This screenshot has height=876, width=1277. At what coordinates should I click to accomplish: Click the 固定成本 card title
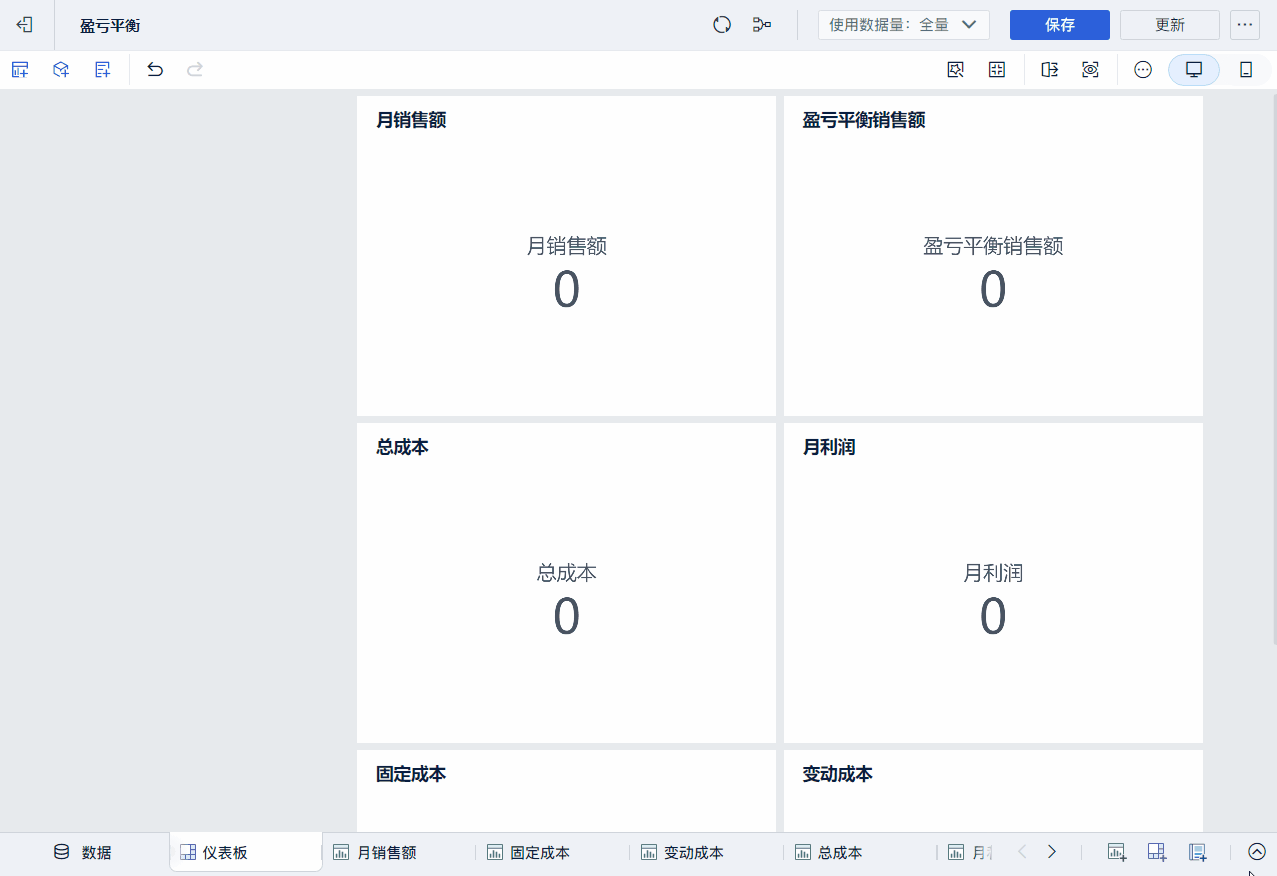coord(411,774)
